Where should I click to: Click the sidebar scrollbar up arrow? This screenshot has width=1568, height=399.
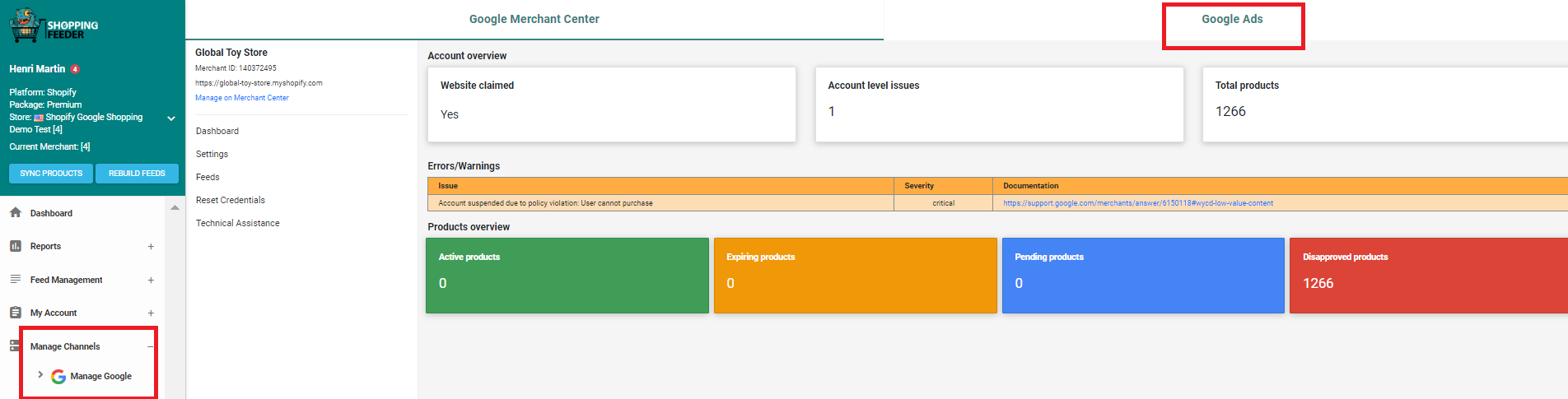175,208
